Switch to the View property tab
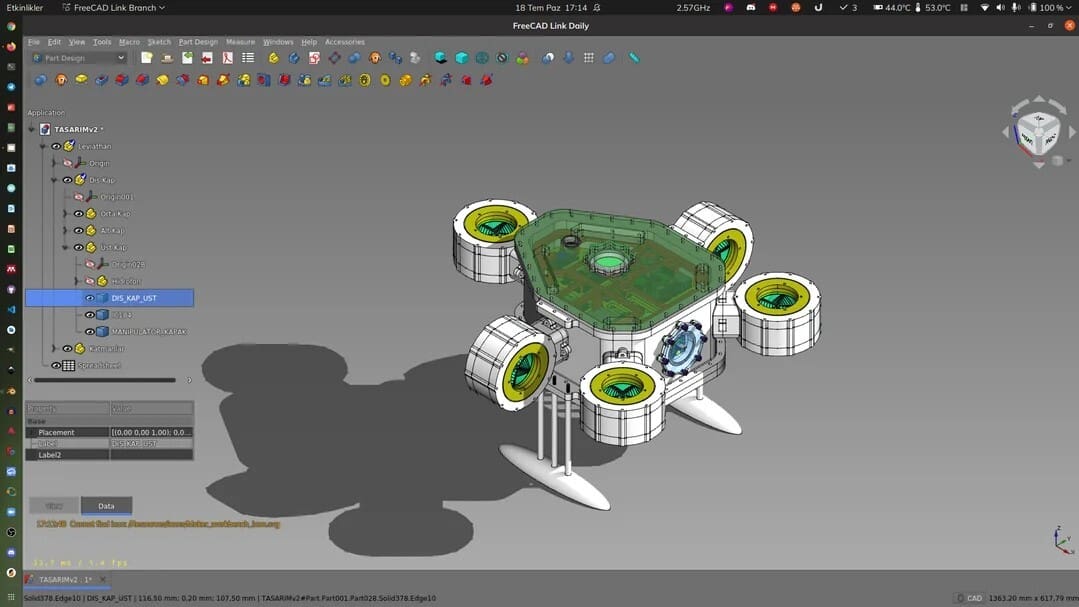This screenshot has height=607, width=1079. [x=54, y=506]
